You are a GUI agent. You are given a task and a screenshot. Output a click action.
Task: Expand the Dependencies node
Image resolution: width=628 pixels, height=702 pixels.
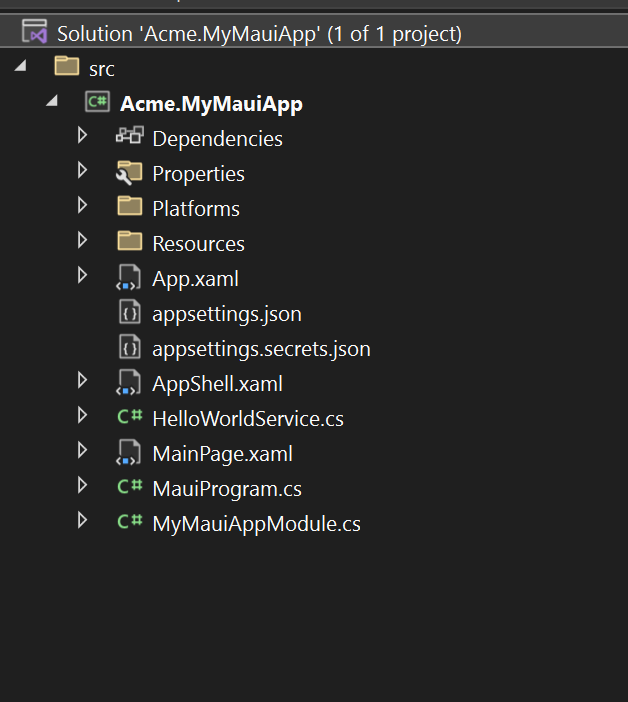coord(83,137)
